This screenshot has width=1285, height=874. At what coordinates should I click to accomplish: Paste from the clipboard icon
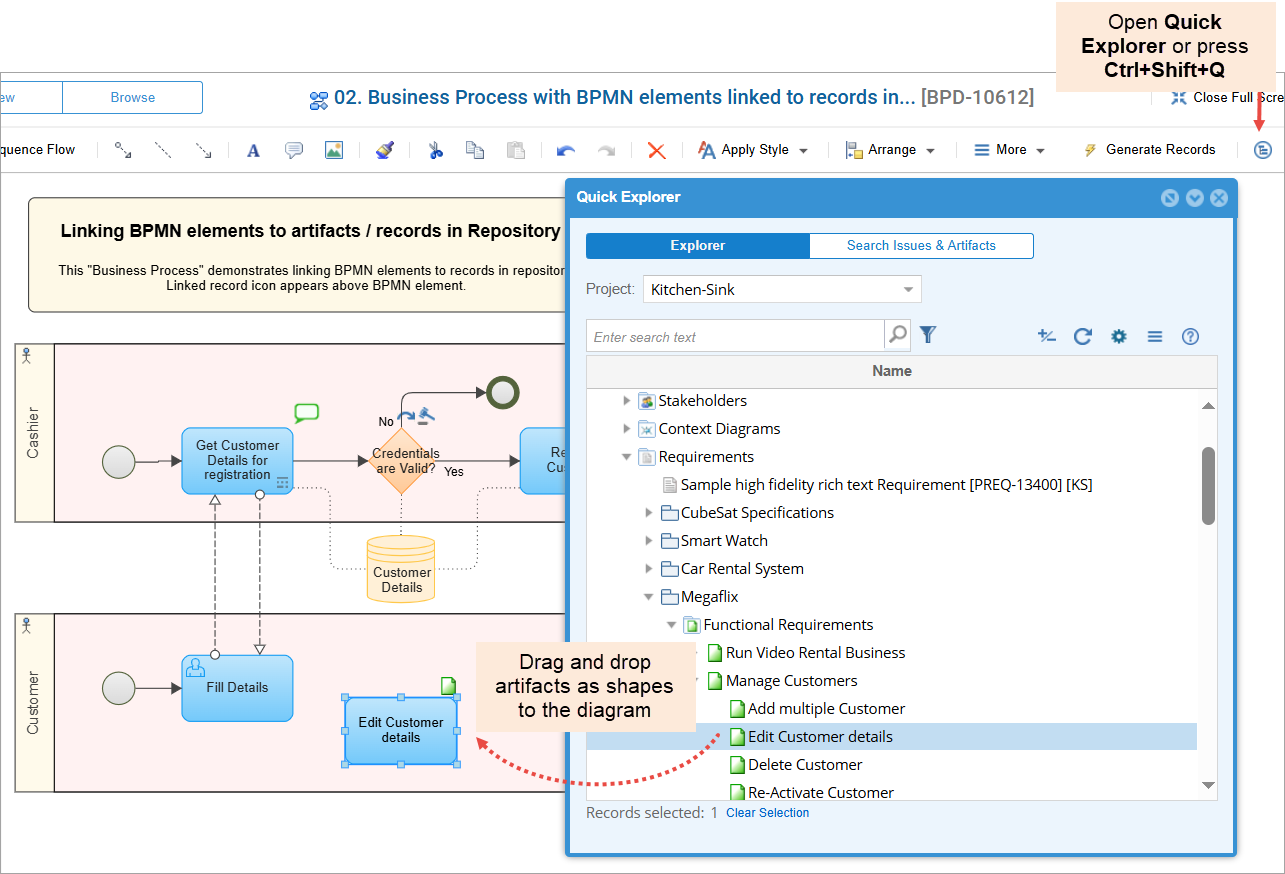(515, 150)
